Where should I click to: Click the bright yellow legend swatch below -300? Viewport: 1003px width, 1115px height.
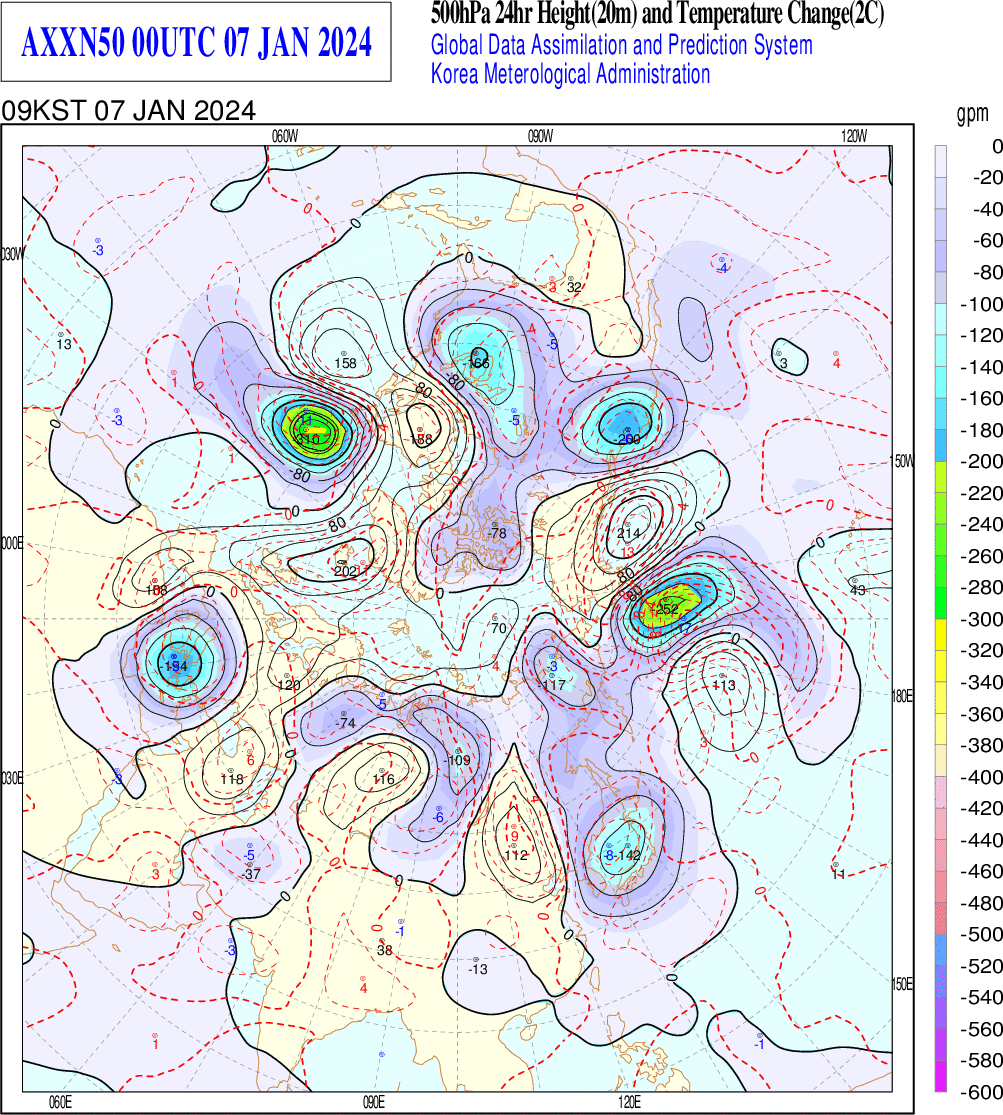click(940, 634)
